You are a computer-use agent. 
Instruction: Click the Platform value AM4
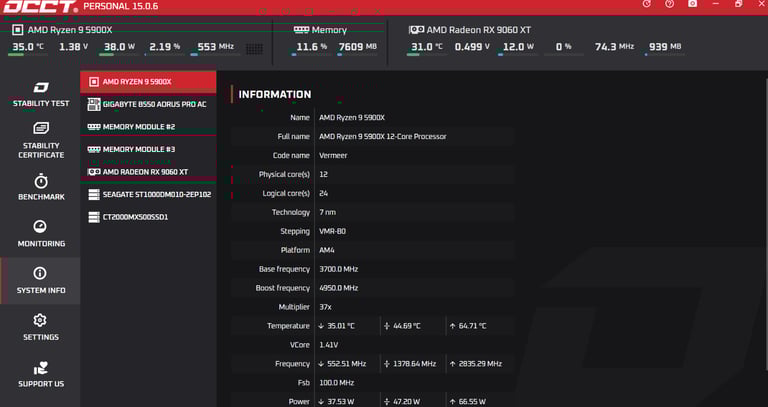(327, 250)
